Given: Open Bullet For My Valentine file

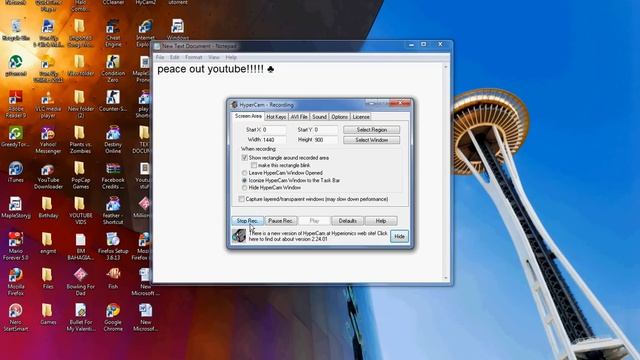Looking at the screenshot, I should (x=80, y=317).
